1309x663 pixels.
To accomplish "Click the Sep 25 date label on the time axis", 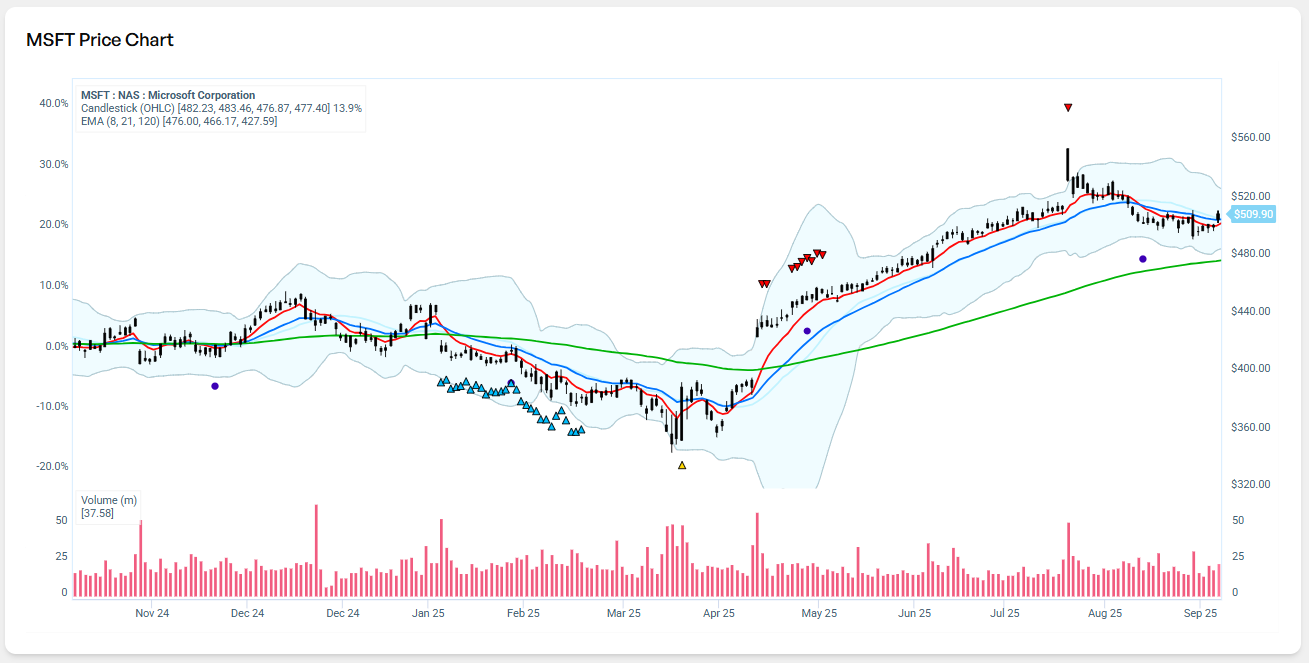I will (x=1201, y=613).
